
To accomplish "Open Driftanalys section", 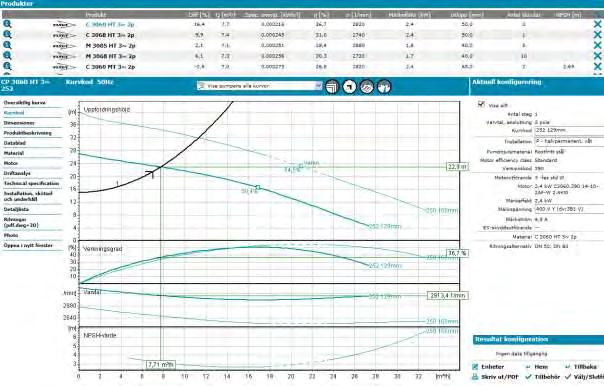I will pos(17,173).
